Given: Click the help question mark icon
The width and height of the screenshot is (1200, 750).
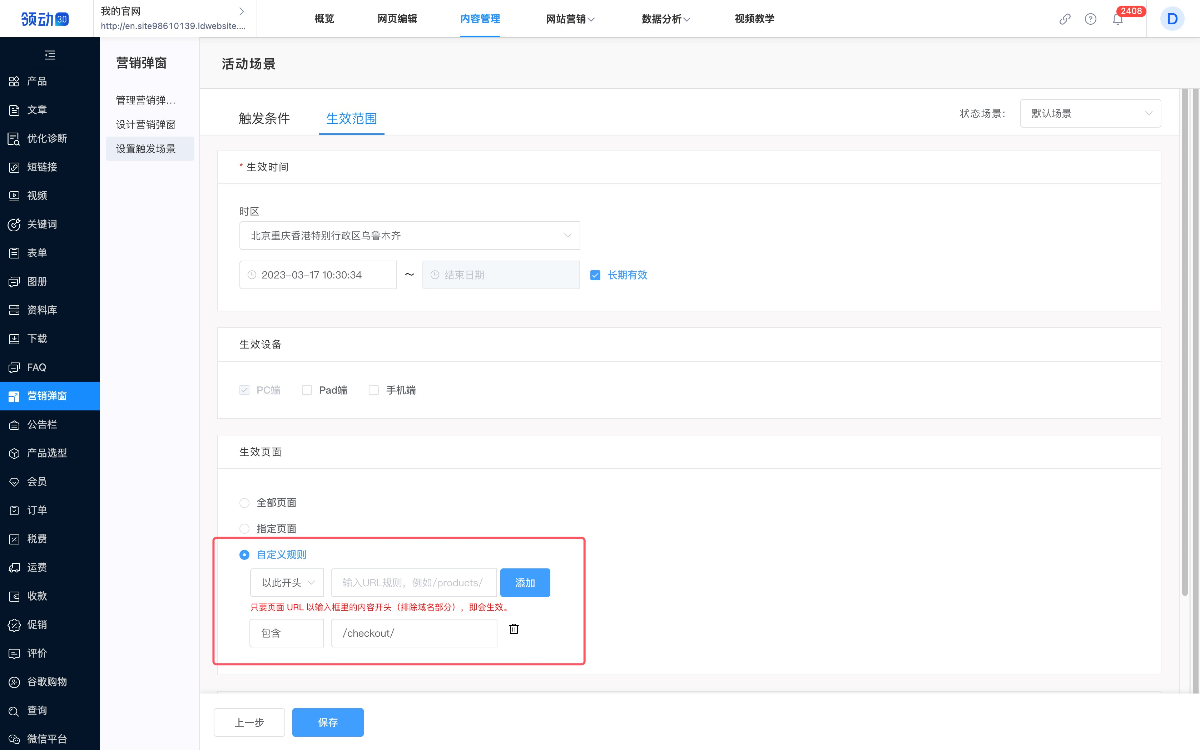Looking at the screenshot, I should click(1090, 19).
